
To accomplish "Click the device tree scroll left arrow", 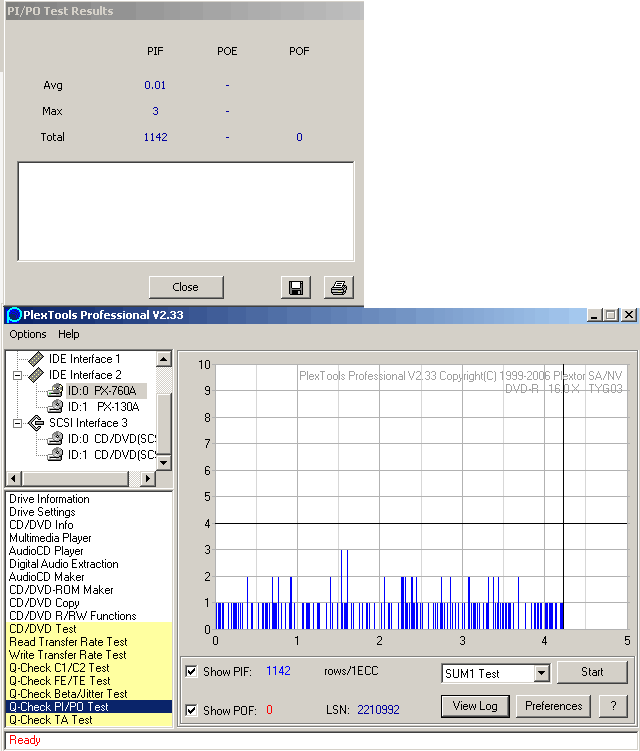I will click(13, 478).
